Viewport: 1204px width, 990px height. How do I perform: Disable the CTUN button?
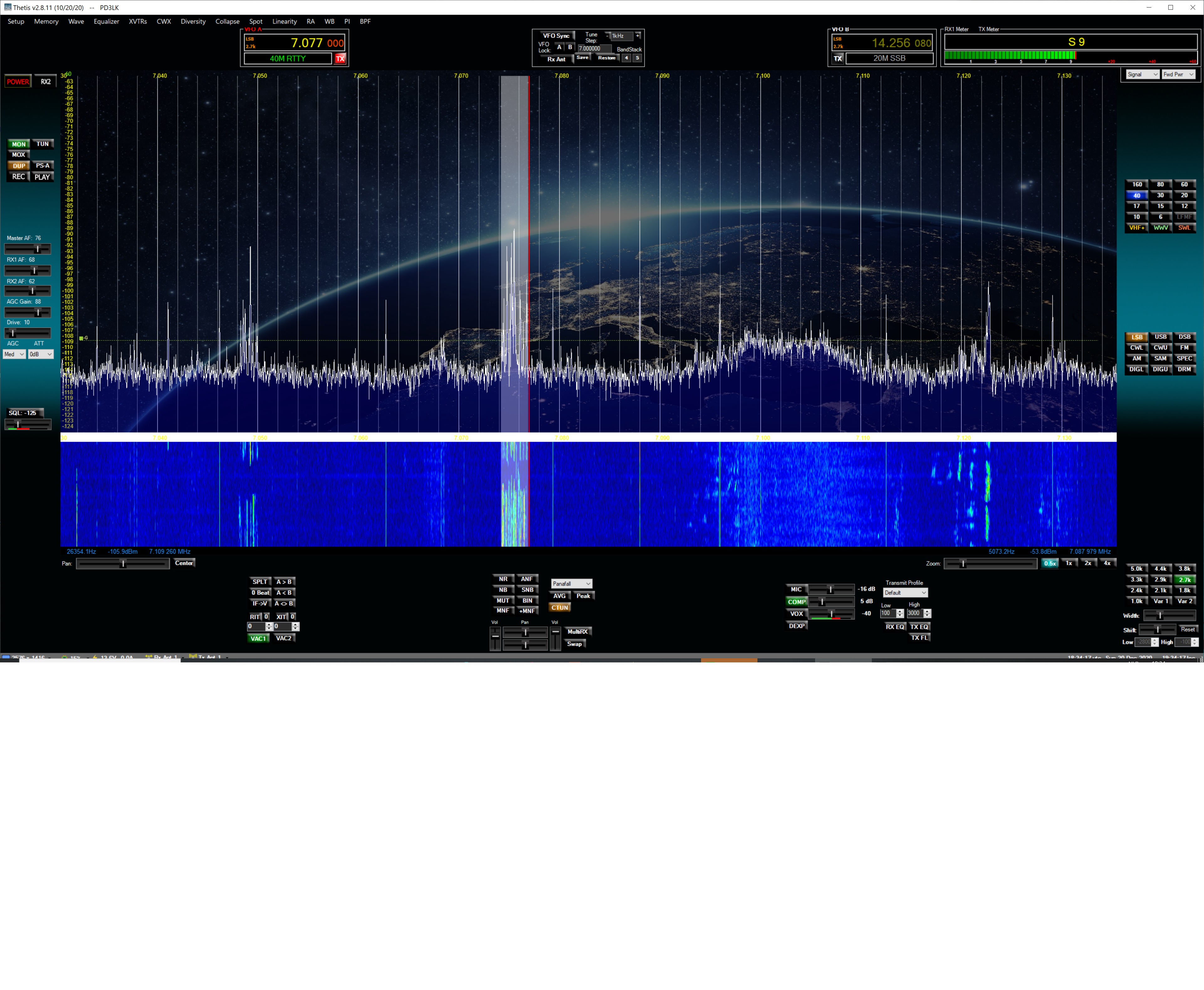pyautogui.click(x=559, y=608)
